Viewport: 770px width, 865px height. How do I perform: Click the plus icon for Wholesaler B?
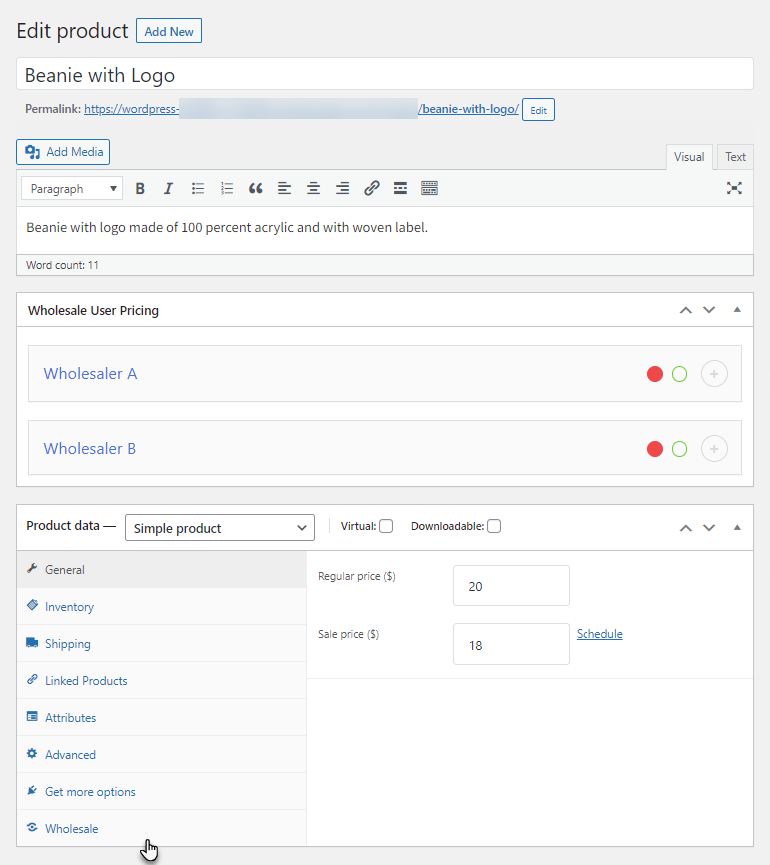714,449
